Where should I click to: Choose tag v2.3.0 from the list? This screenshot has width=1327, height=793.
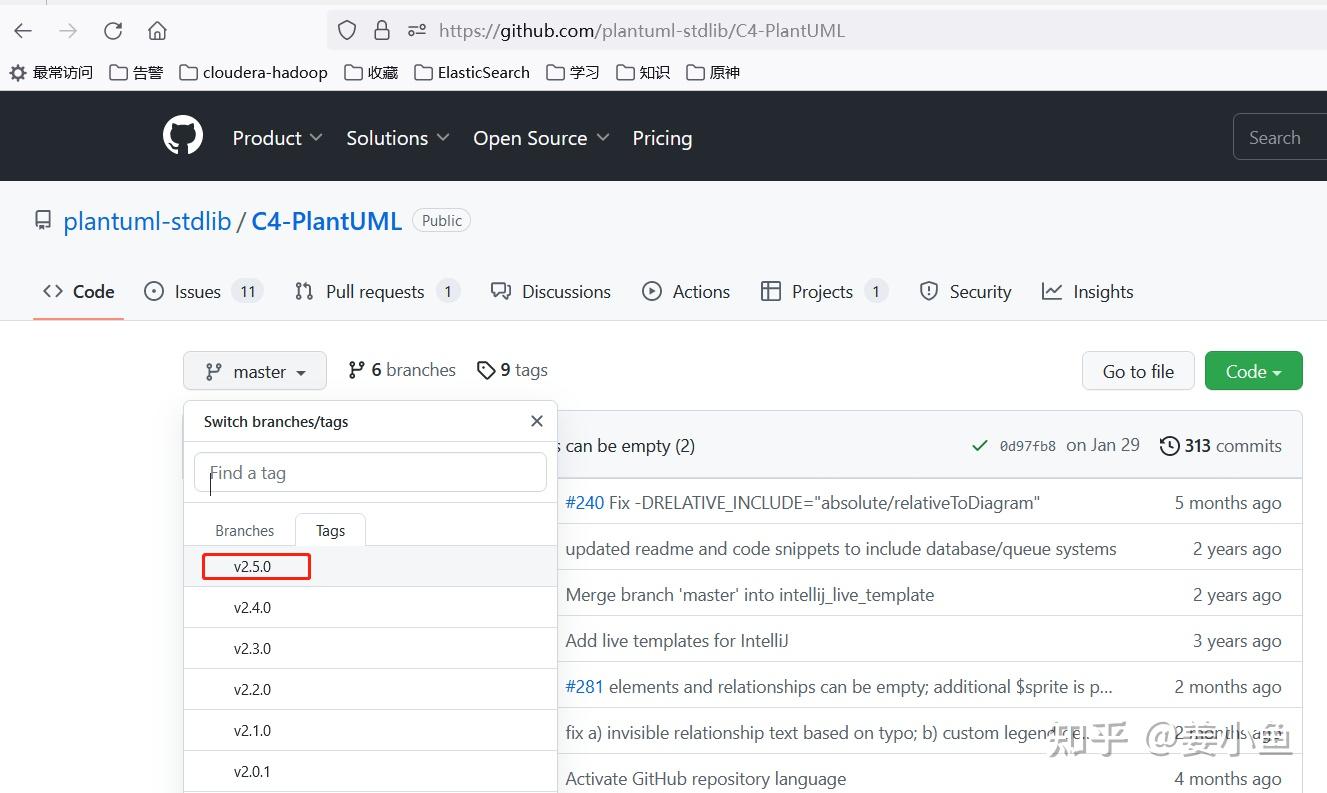(x=253, y=649)
